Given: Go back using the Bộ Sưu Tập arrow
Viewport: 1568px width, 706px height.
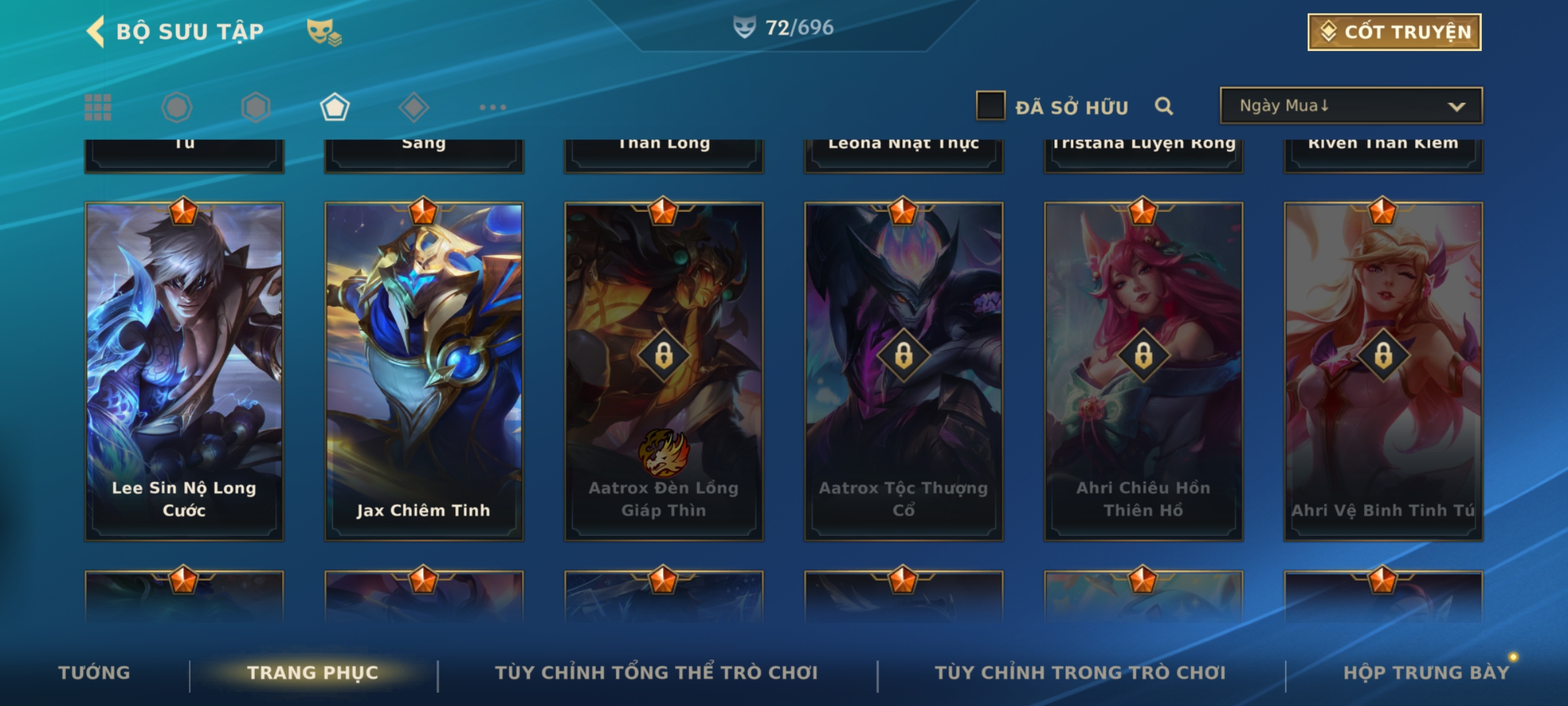Looking at the screenshot, I should [95, 31].
